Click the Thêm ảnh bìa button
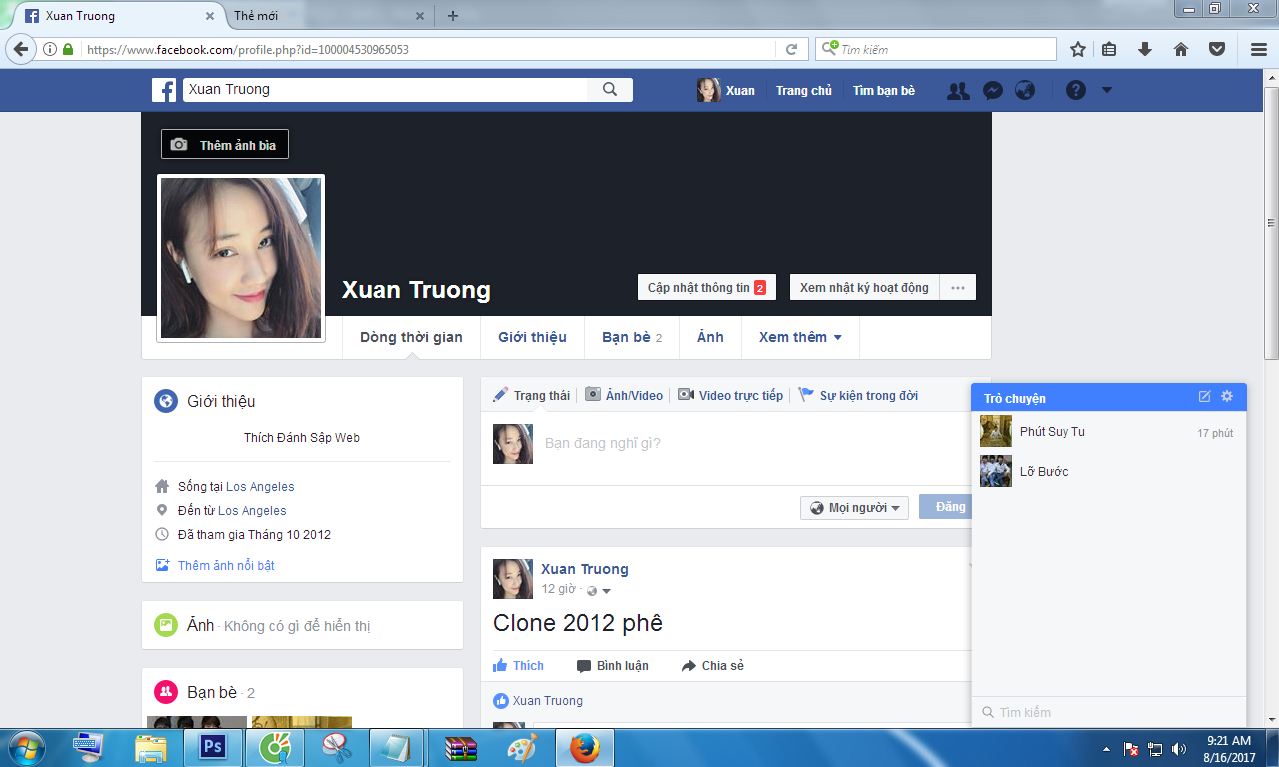This screenshot has height=767, width=1279. (x=225, y=145)
